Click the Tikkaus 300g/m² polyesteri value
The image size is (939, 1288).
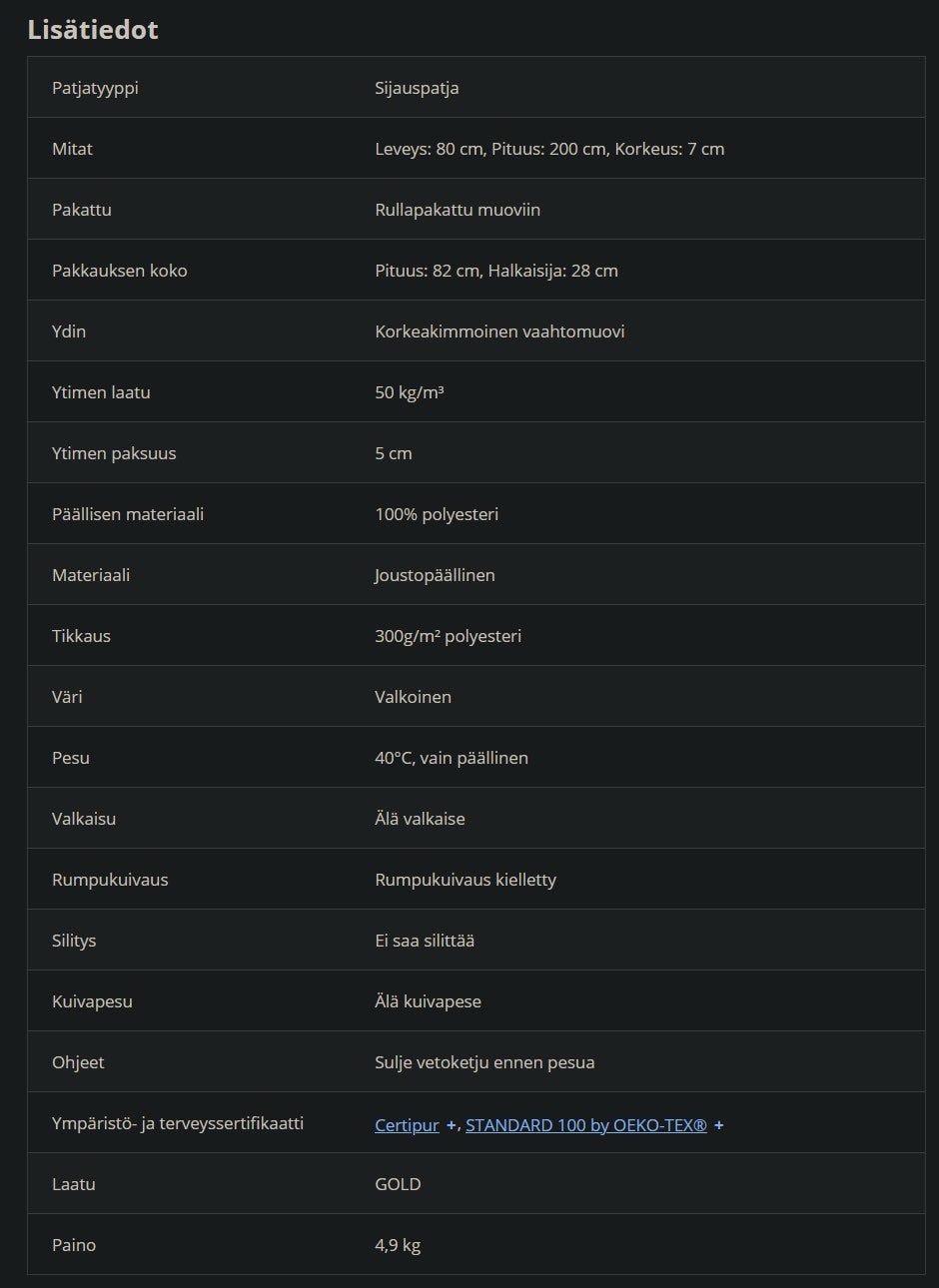tap(448, 636)
